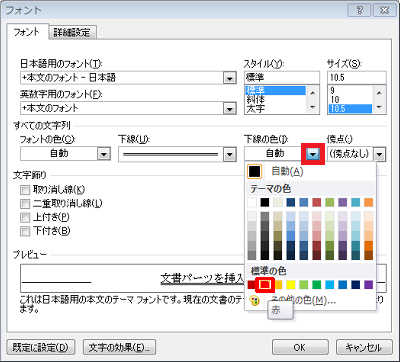Select size 10.5 in list

[350, 108]
